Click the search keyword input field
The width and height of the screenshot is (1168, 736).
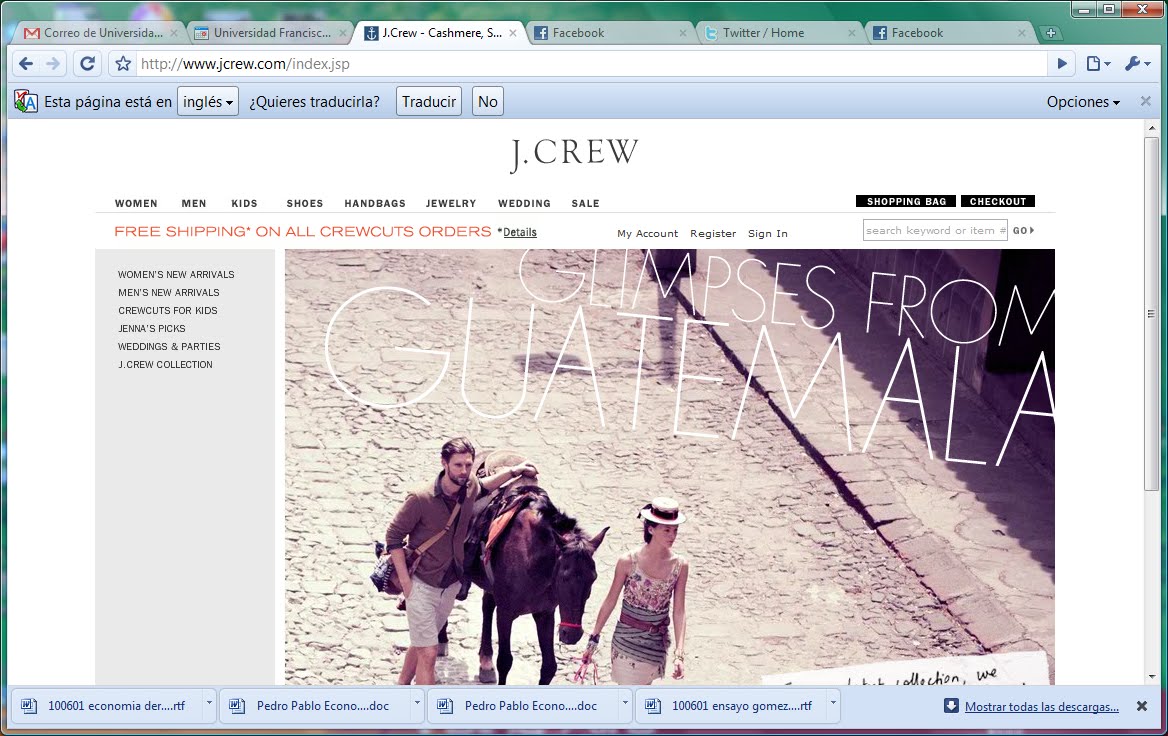[x=936, y=230]
